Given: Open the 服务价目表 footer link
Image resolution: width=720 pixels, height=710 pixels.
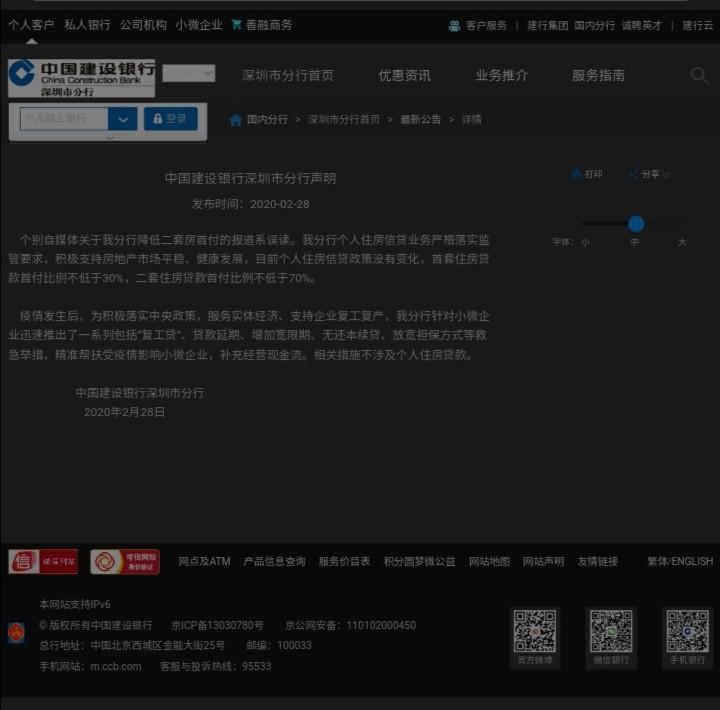Looking at the screenshot, I should tap(344, 561).
